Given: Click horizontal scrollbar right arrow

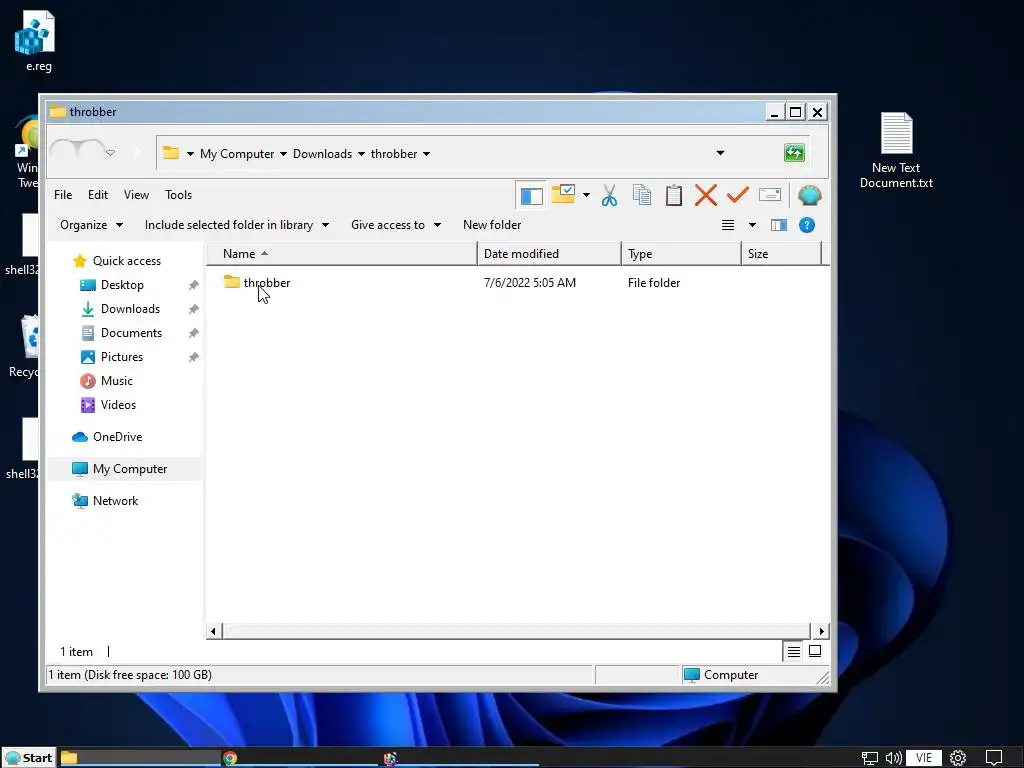Looking at the screenshot, I should 822,632.
